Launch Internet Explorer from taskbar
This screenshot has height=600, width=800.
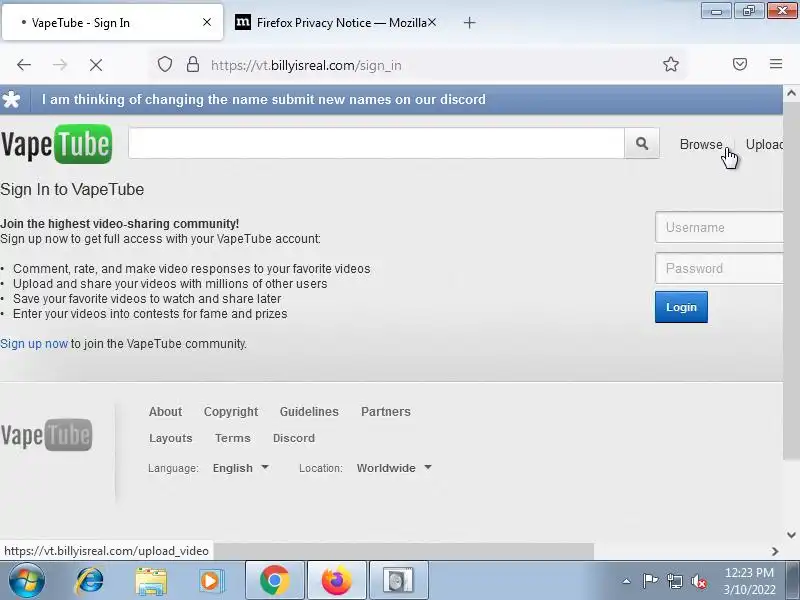pyautogui.click(x=89, y=581)
